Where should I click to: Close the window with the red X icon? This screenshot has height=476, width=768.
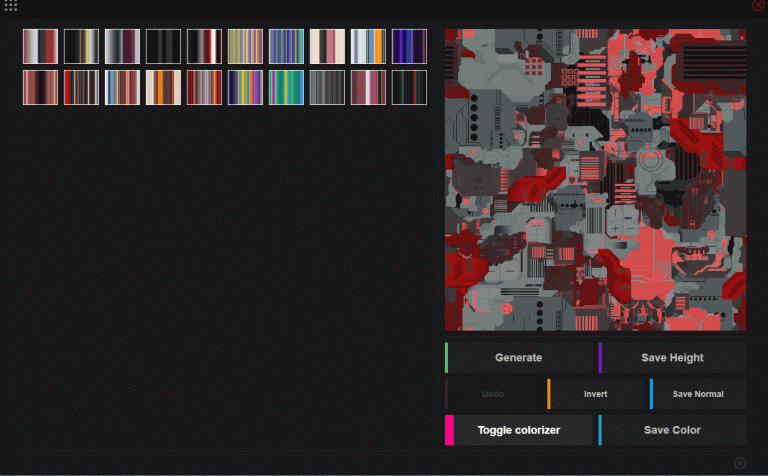[757, 5]
